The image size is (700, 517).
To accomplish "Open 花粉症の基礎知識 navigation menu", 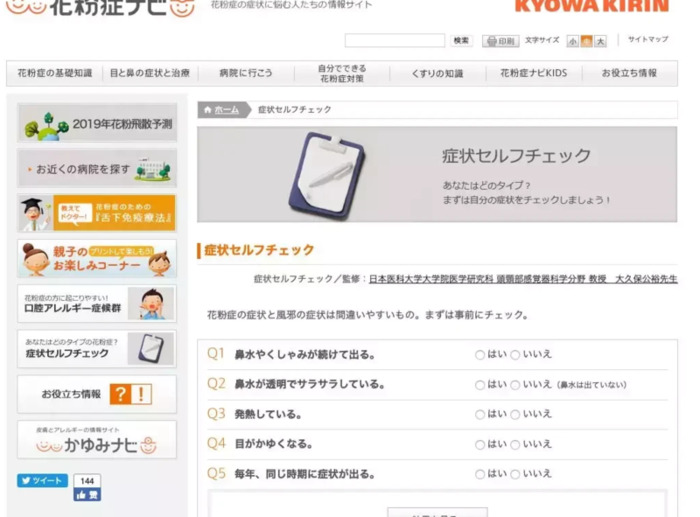I will [54, 73].
